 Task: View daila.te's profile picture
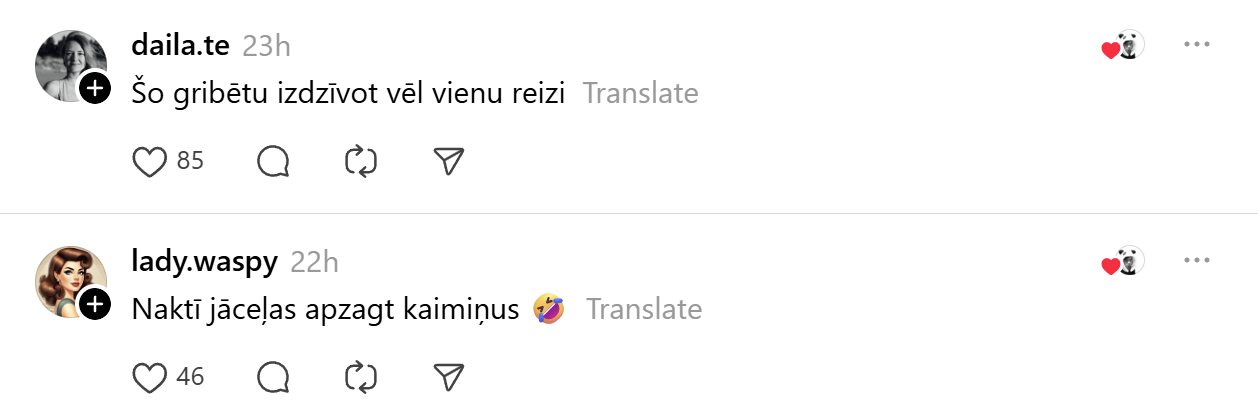point(68,64)
